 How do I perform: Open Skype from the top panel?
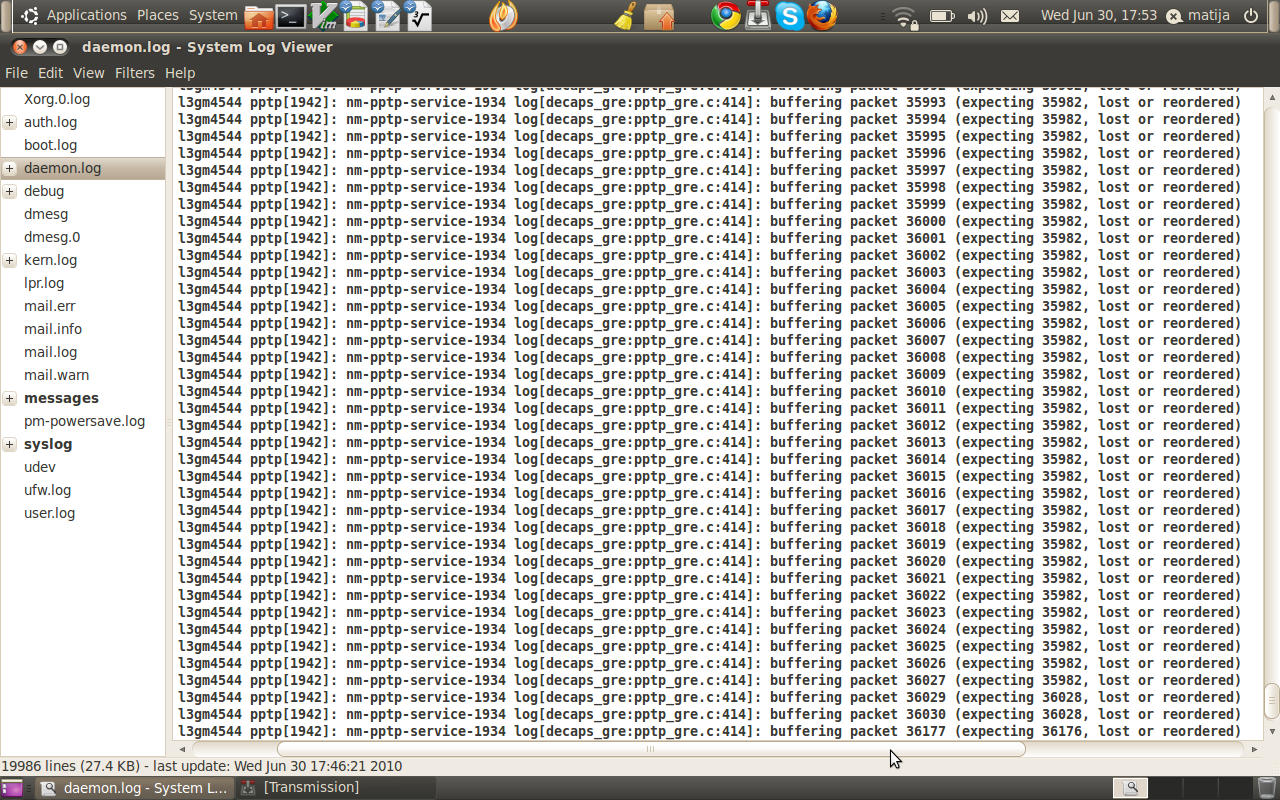790,16
